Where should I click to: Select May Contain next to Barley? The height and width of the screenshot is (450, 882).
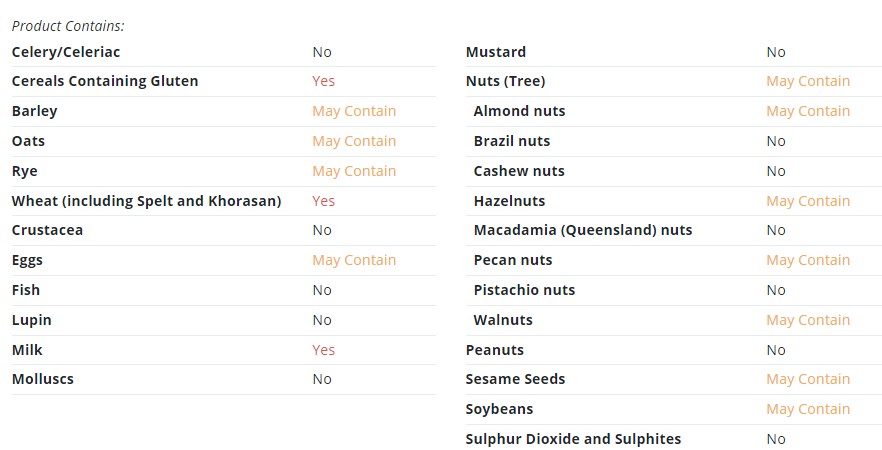pos(354,111)
